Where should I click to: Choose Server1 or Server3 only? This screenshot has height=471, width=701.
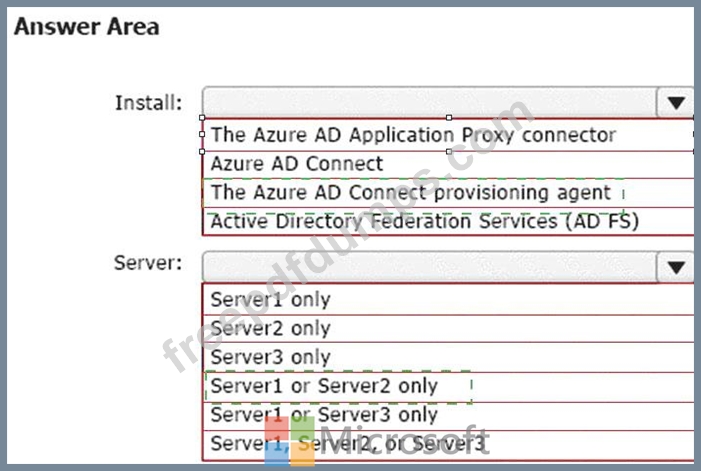324,414
